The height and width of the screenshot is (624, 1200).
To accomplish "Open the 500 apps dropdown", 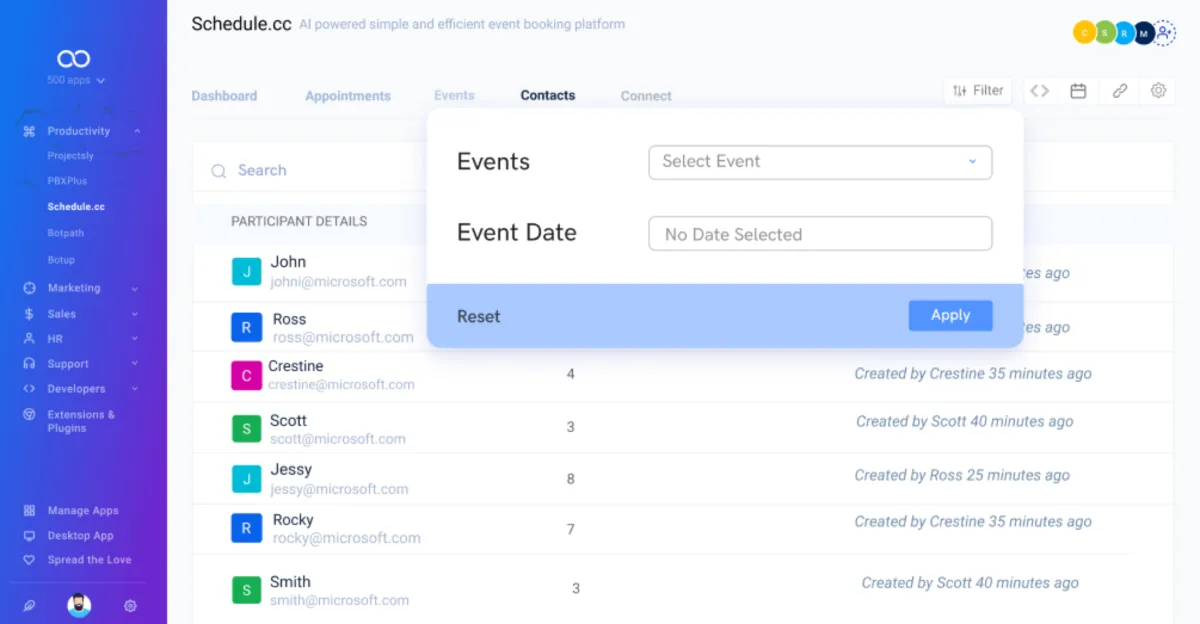I will (x=75, y=80).
